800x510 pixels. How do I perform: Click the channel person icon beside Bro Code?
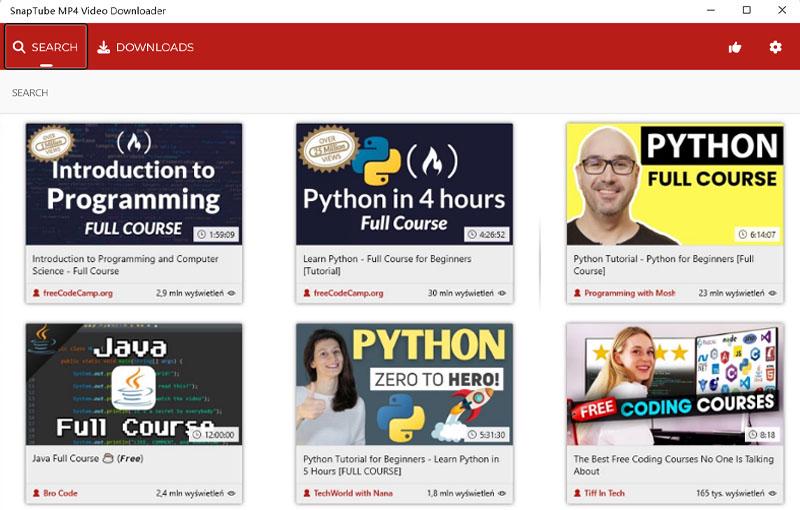tap(37, 493)
